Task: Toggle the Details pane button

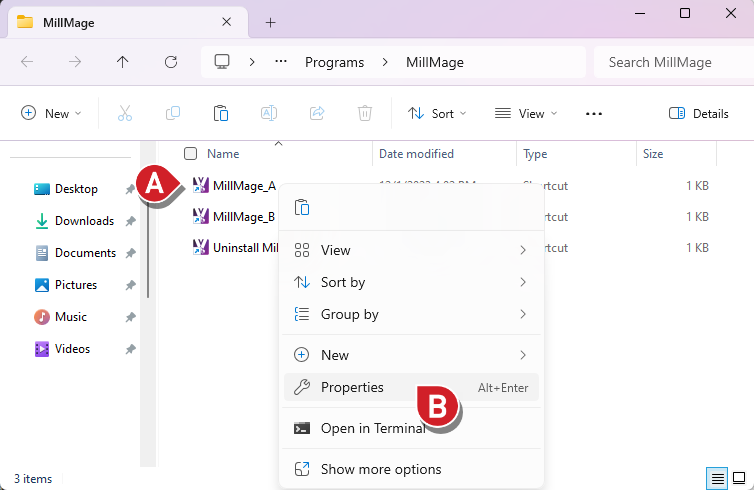Action: click(x=698, y=113)
